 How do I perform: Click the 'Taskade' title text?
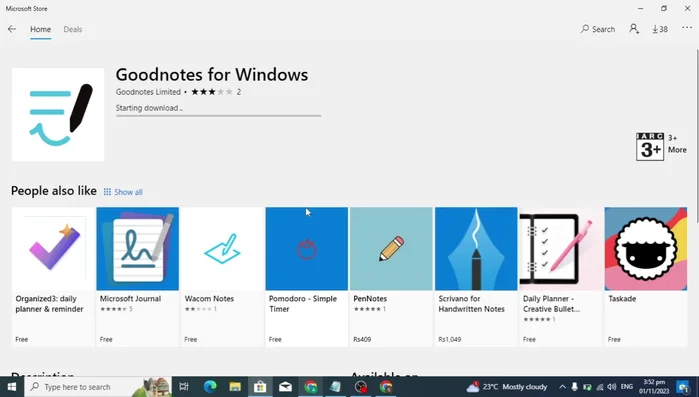pos(622,299)
